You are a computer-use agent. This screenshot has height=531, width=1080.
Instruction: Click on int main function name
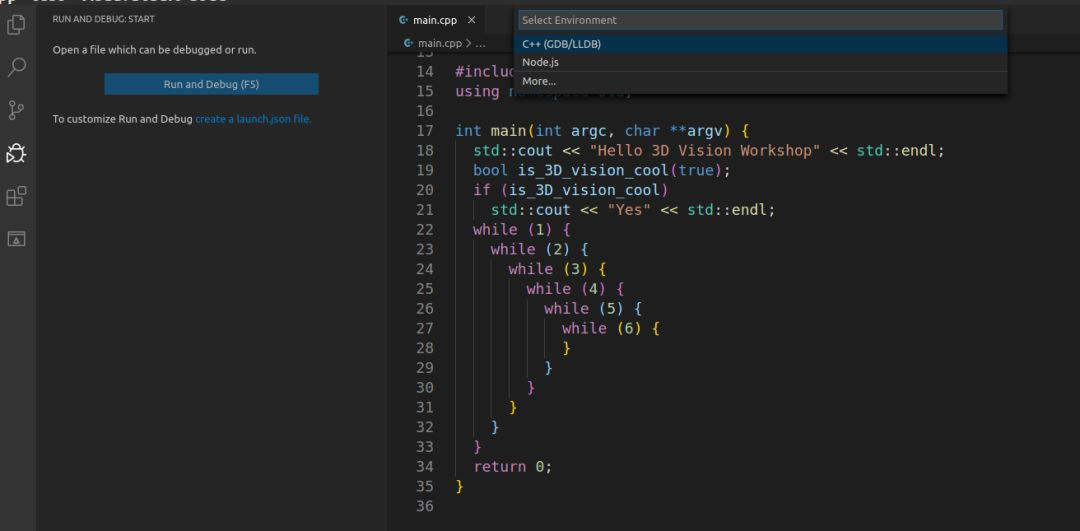coord(508,131)
